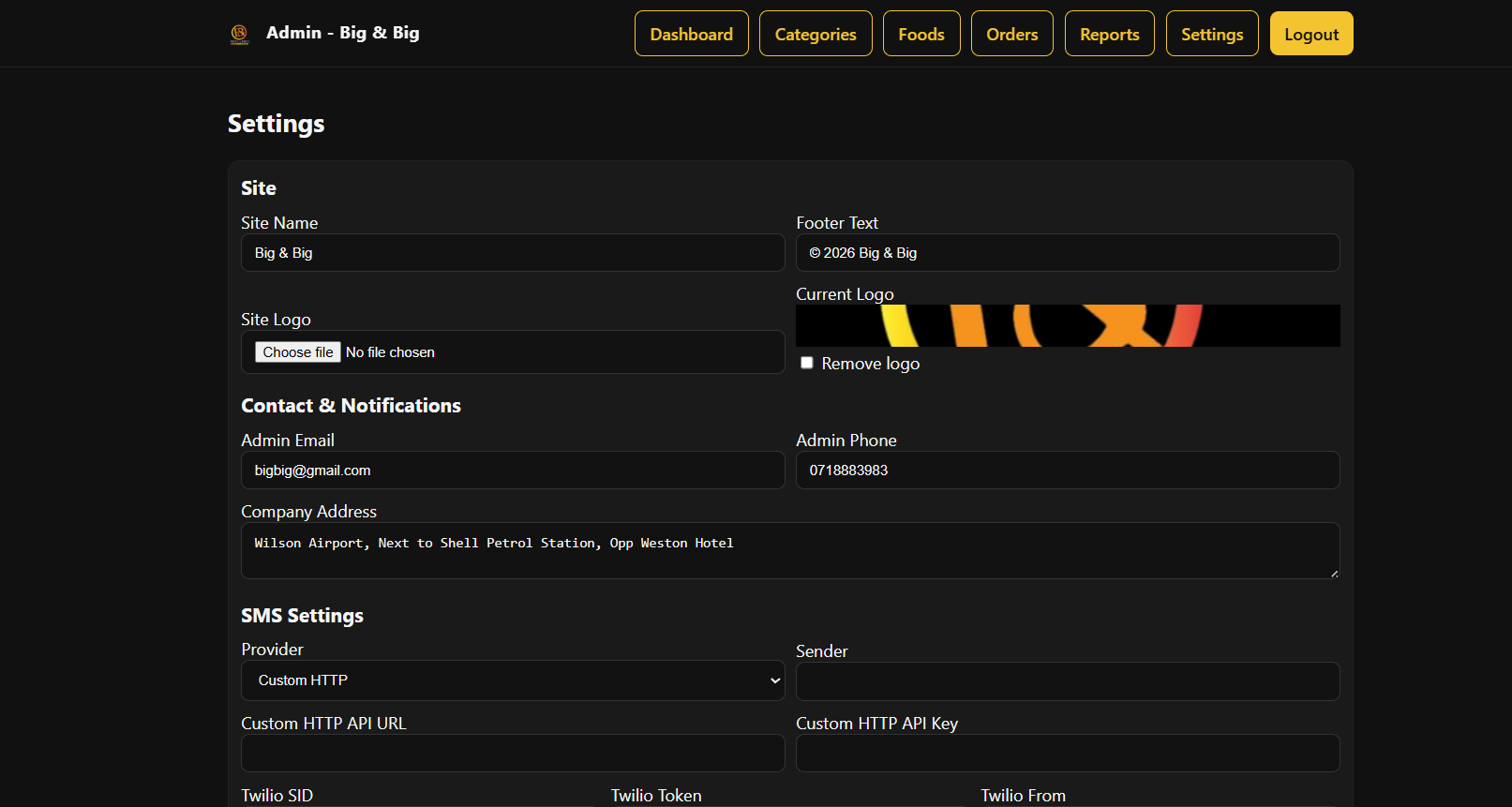Enable the Remove logo checkbox

pos(807,363)
